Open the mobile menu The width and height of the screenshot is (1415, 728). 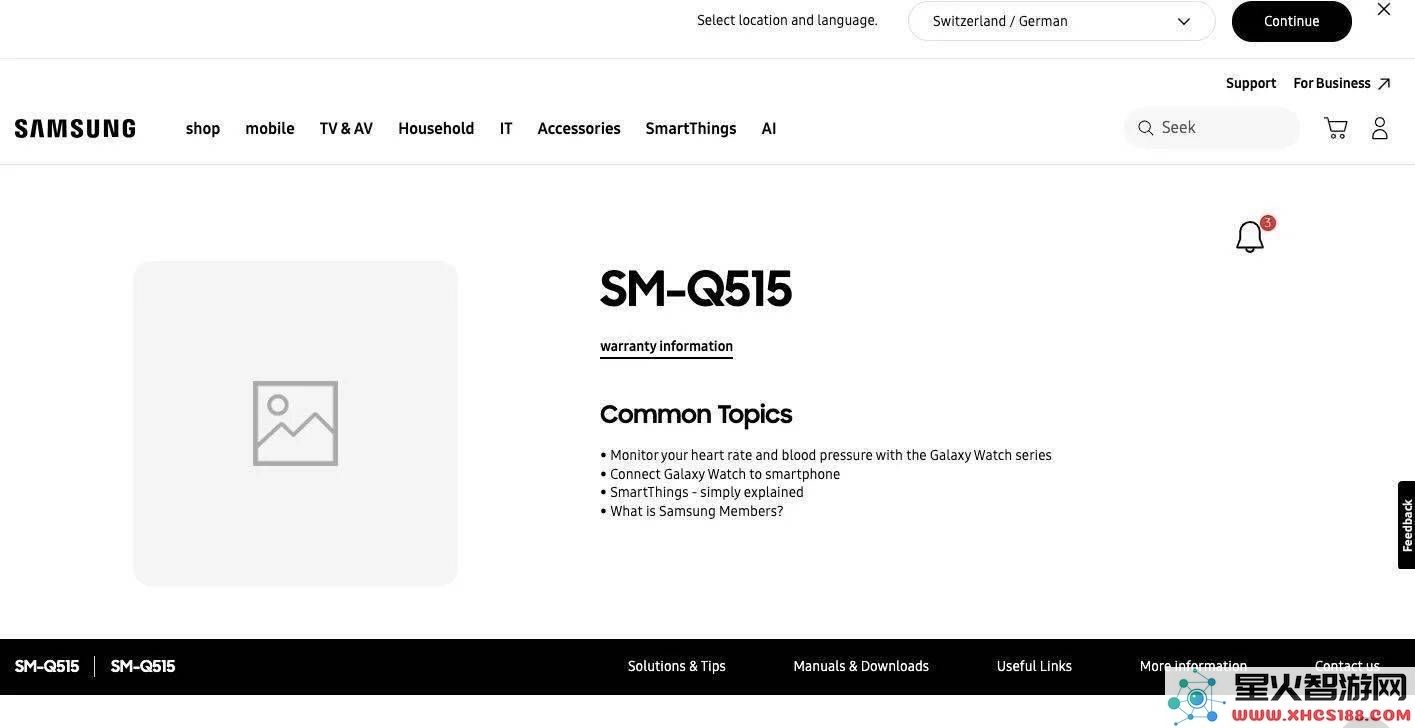coord(270,128)
